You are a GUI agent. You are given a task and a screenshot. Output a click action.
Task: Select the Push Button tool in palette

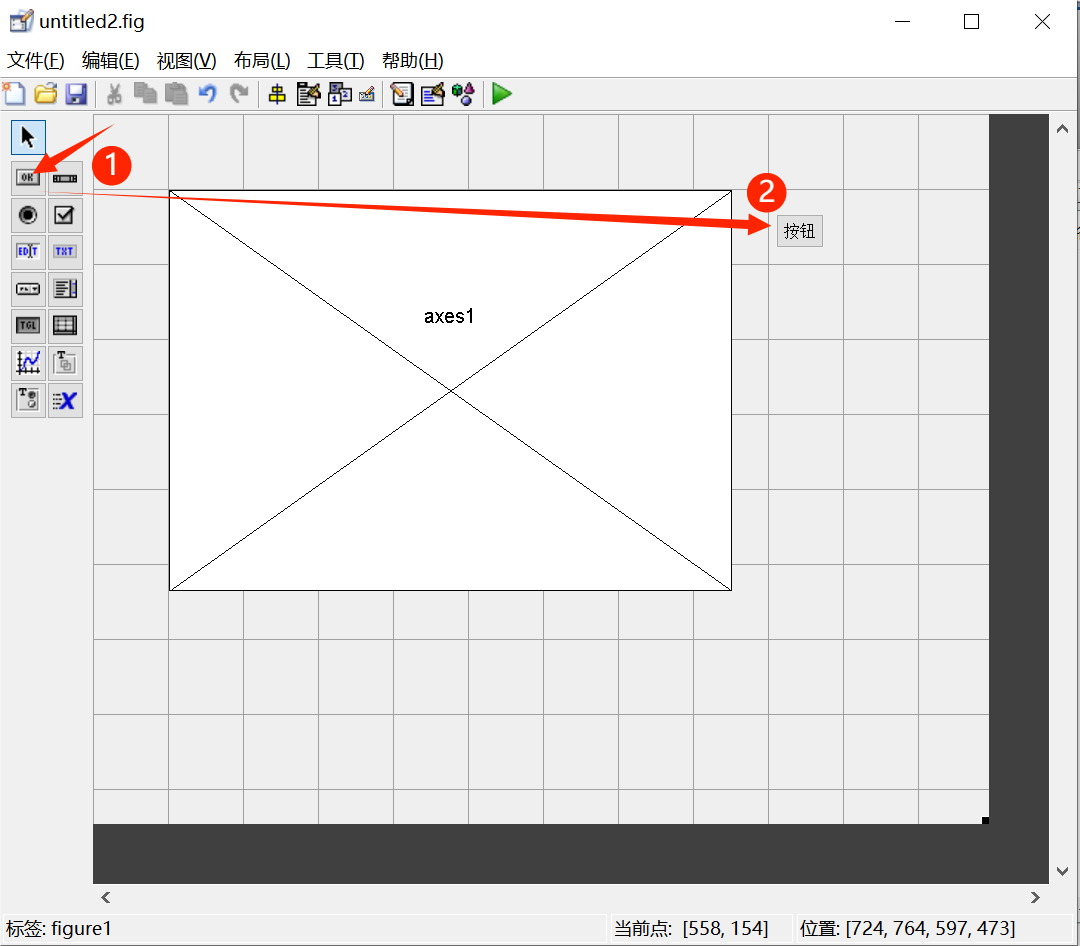click(x=28, y=178)
